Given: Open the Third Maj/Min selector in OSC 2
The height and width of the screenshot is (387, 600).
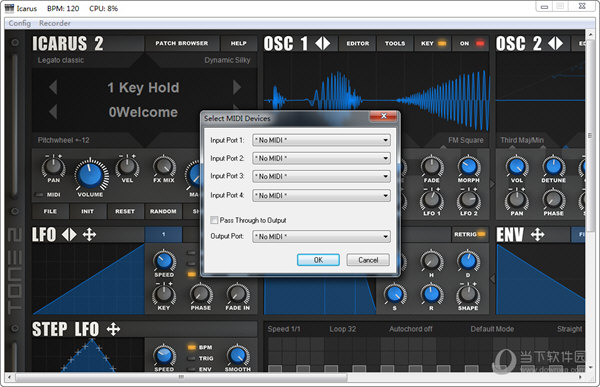Looking at the screenshot, I should [x=522, y=140].
